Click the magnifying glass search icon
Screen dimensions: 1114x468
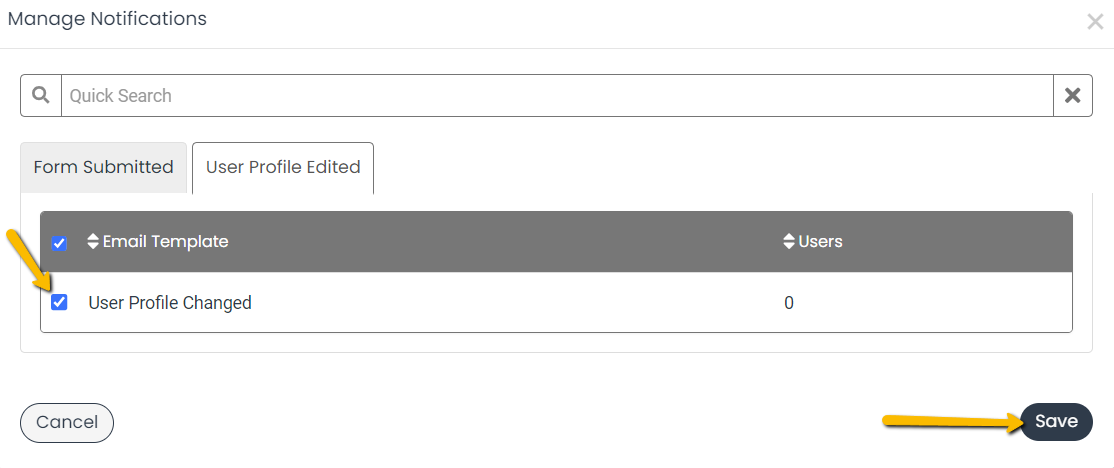41,95
